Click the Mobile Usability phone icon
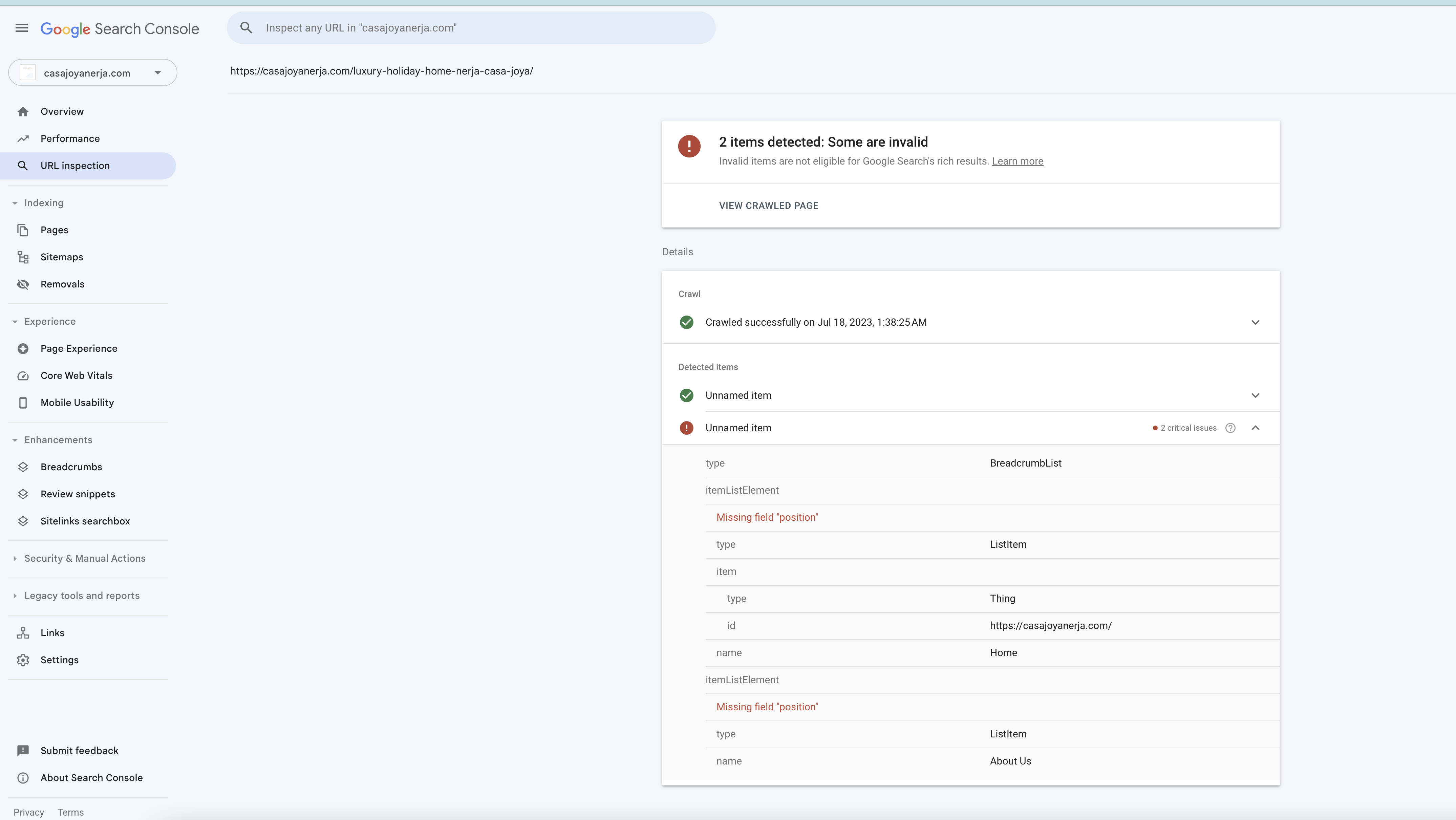 (23, 403)
